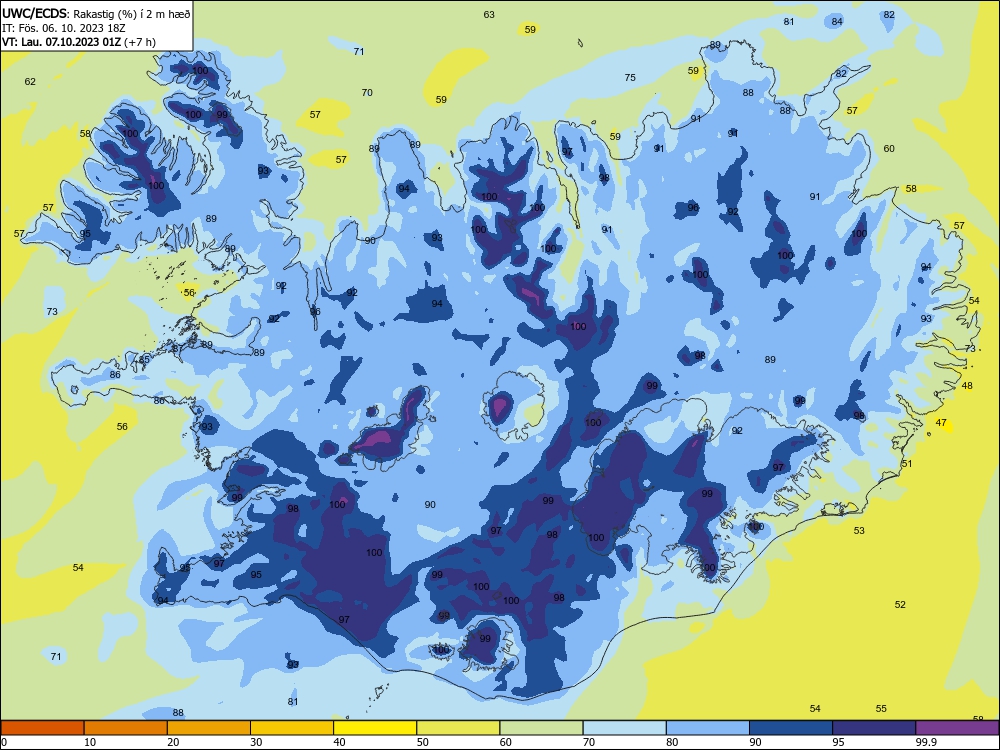Click the 80–90% blue legend swatch
This screenshot has width=1000, height=750.
tap(708, 728)
